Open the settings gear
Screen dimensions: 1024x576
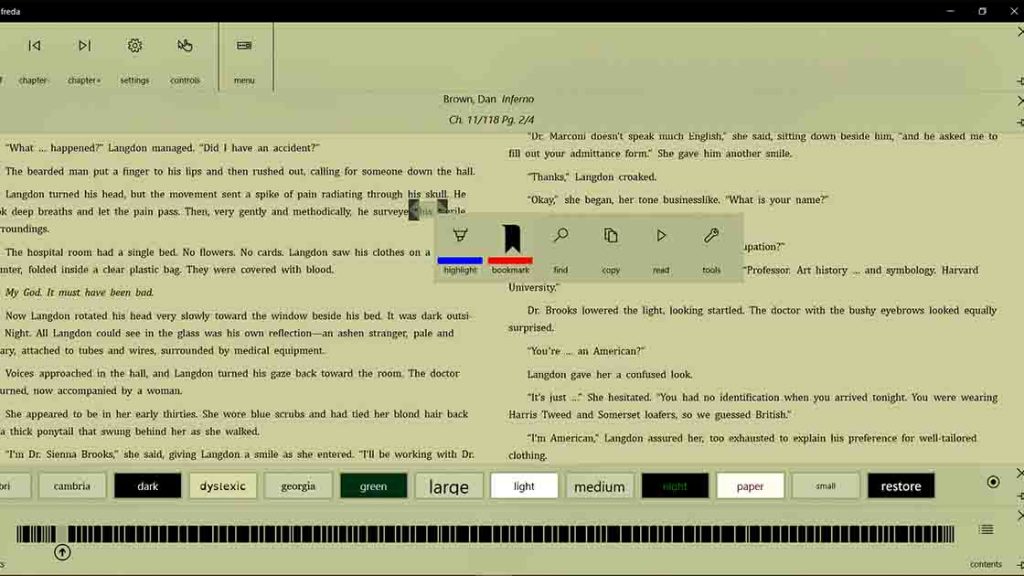135,46
